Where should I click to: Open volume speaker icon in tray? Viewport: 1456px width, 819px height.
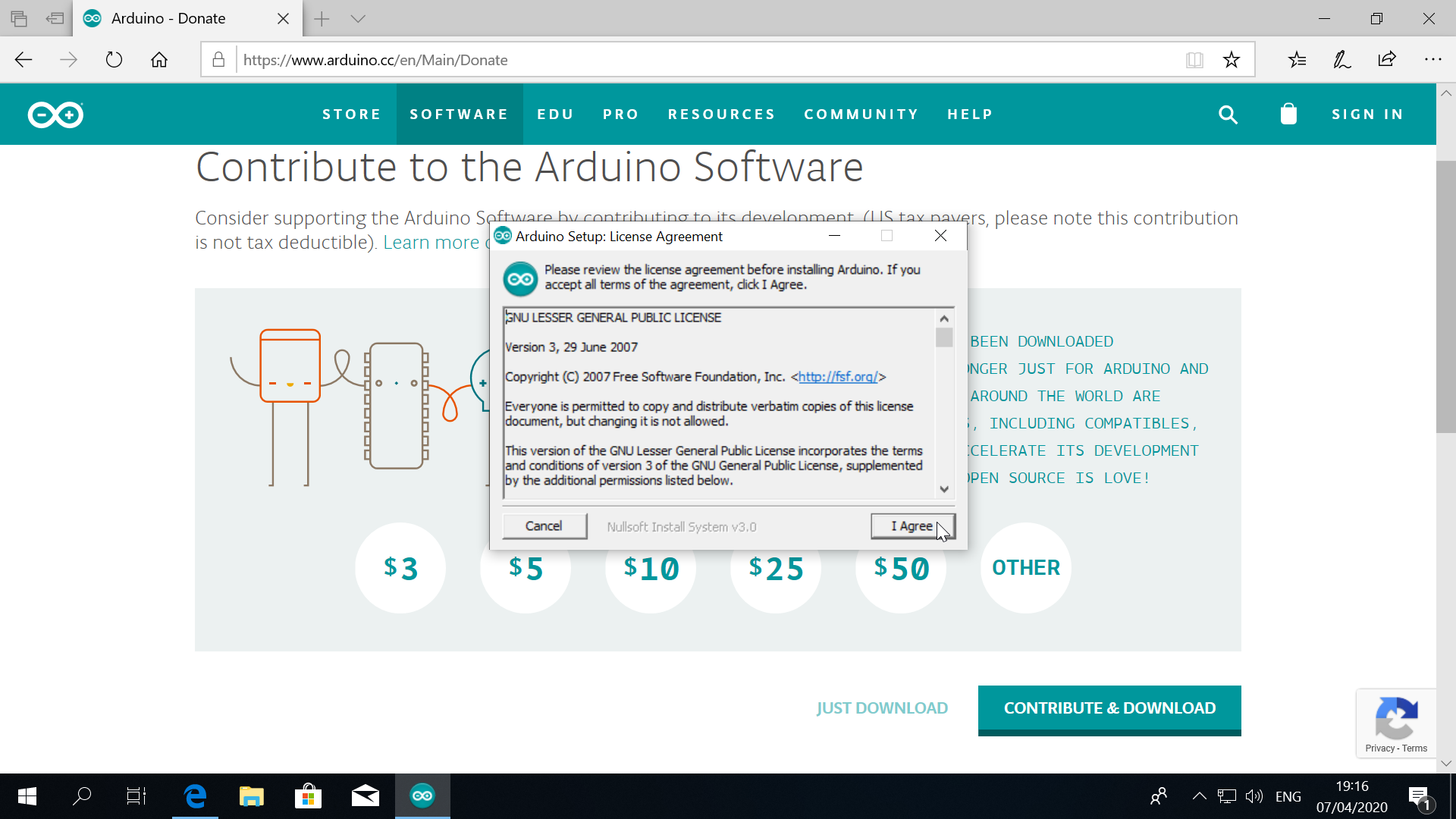coord(1254,796)
